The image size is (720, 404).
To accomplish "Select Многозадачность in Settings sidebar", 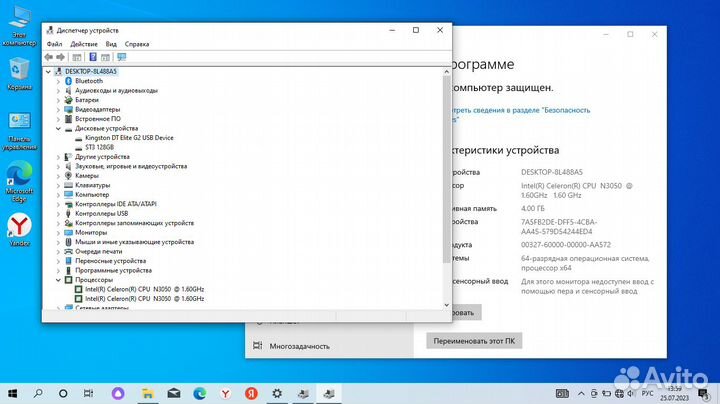I will pyautogui.click(x=299, y=346).
